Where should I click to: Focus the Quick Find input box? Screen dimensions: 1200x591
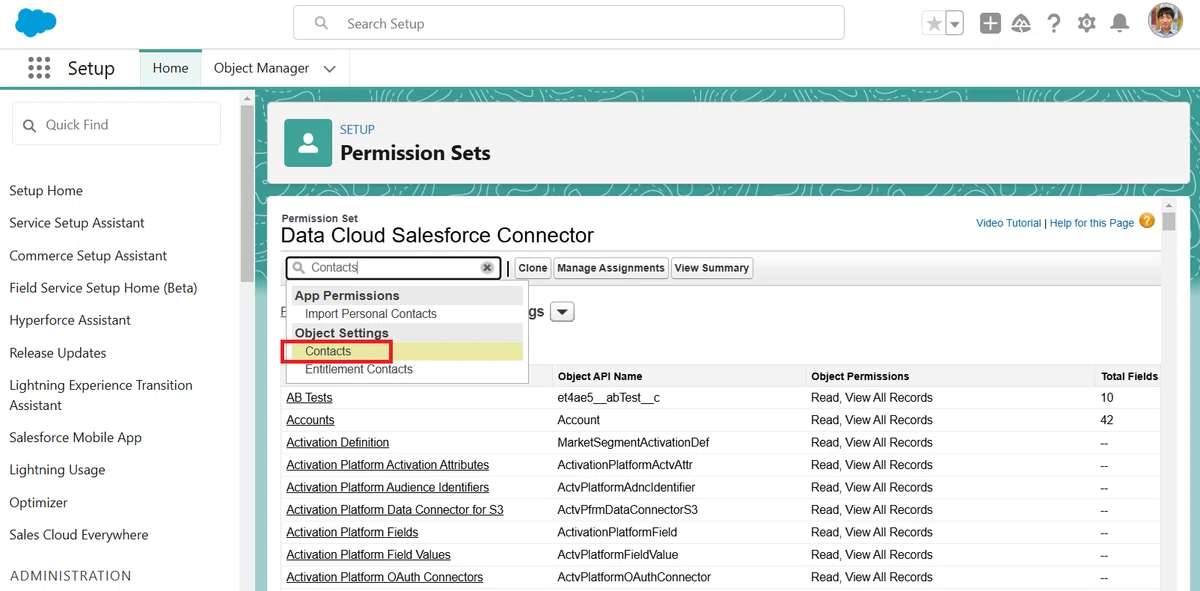[116, 125]
